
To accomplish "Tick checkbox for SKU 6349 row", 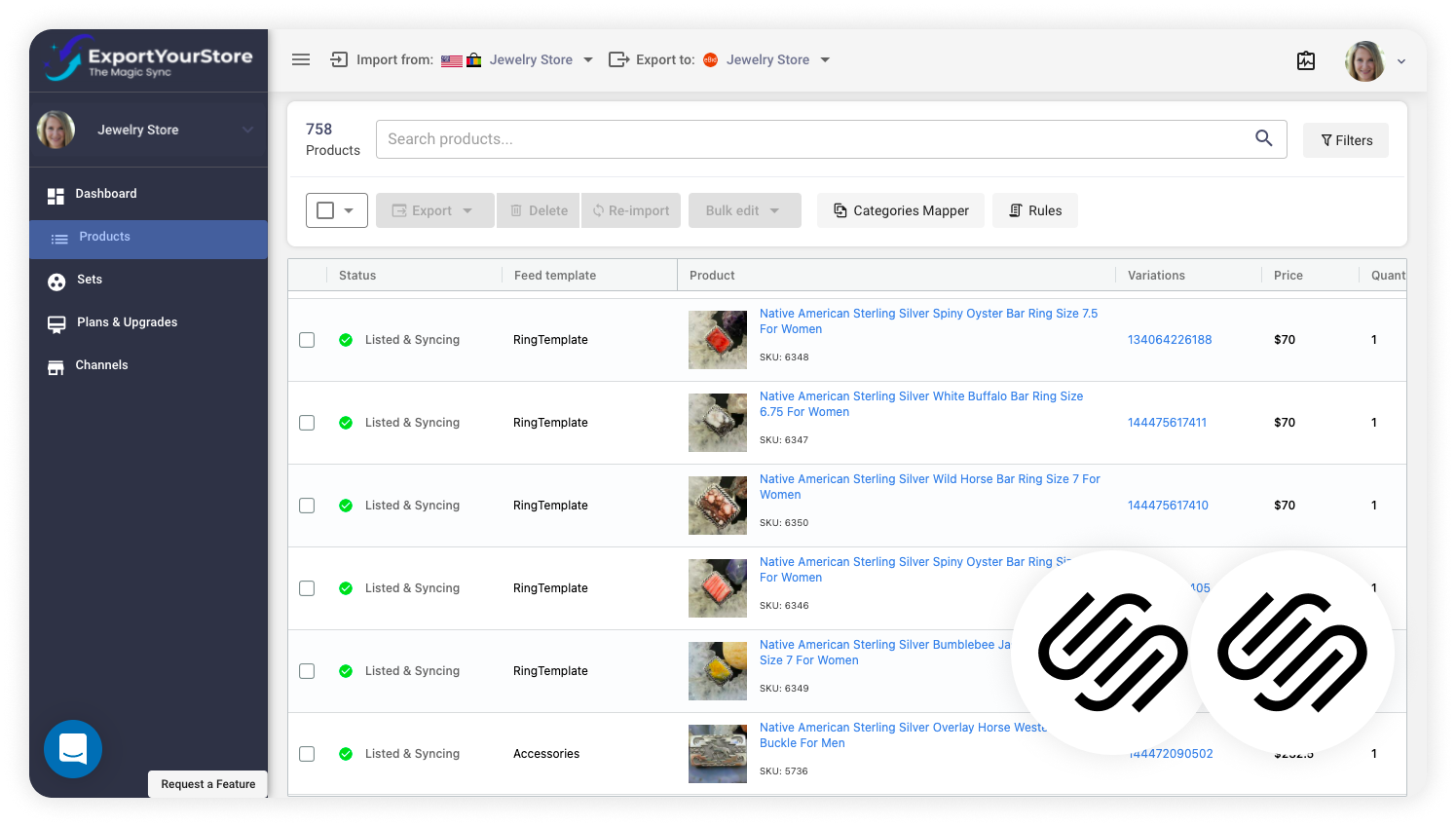I will click(x=307, y=671).
